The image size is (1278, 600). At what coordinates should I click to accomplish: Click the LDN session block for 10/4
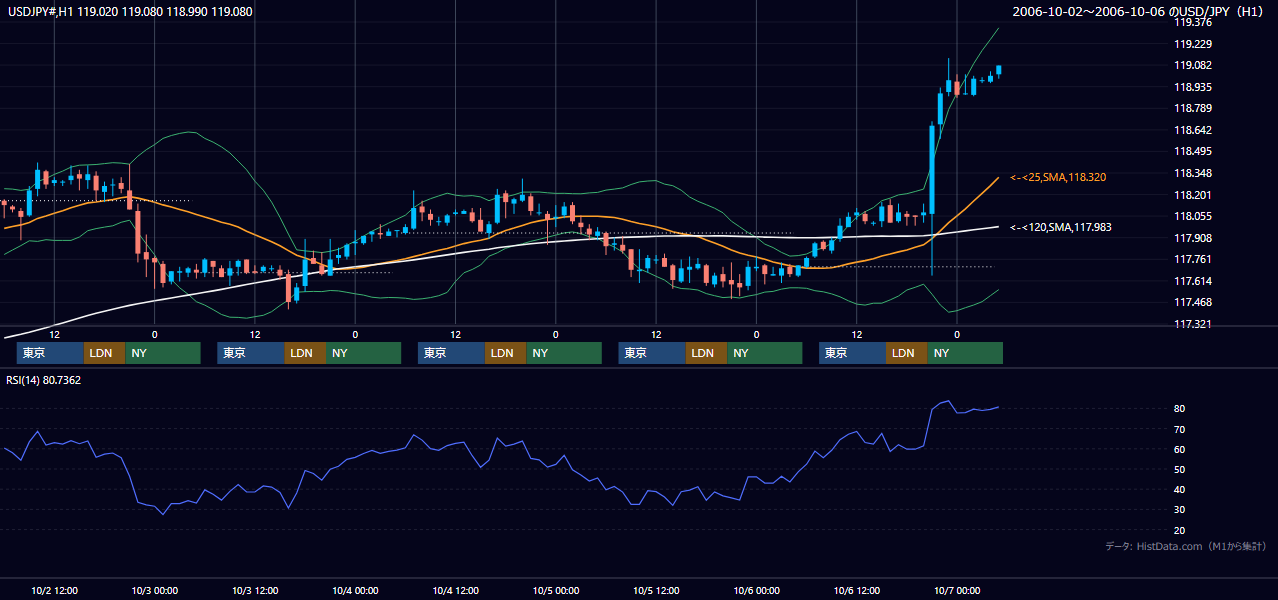[x=505, y=353]
